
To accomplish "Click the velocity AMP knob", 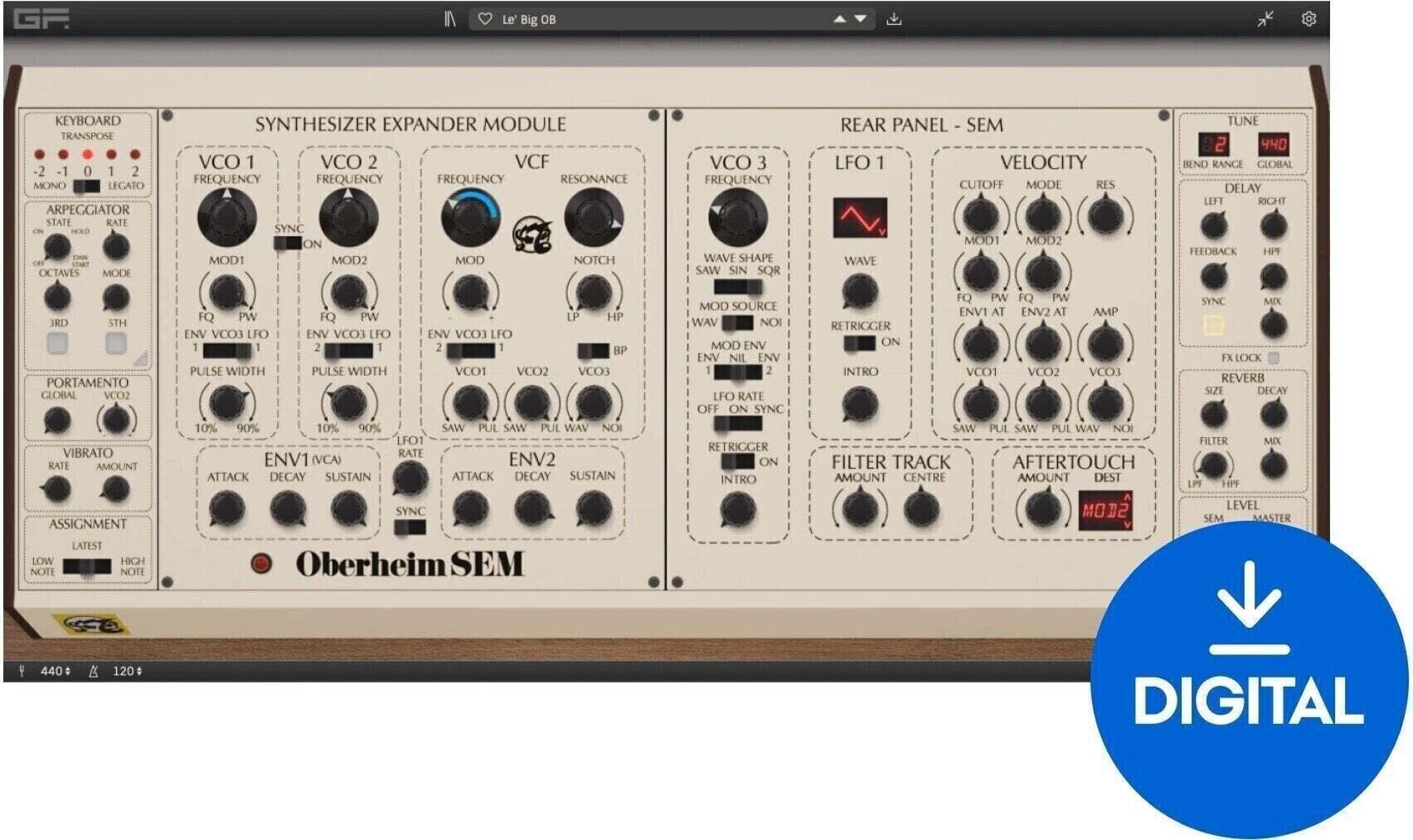I will [x=1105, y=342].
